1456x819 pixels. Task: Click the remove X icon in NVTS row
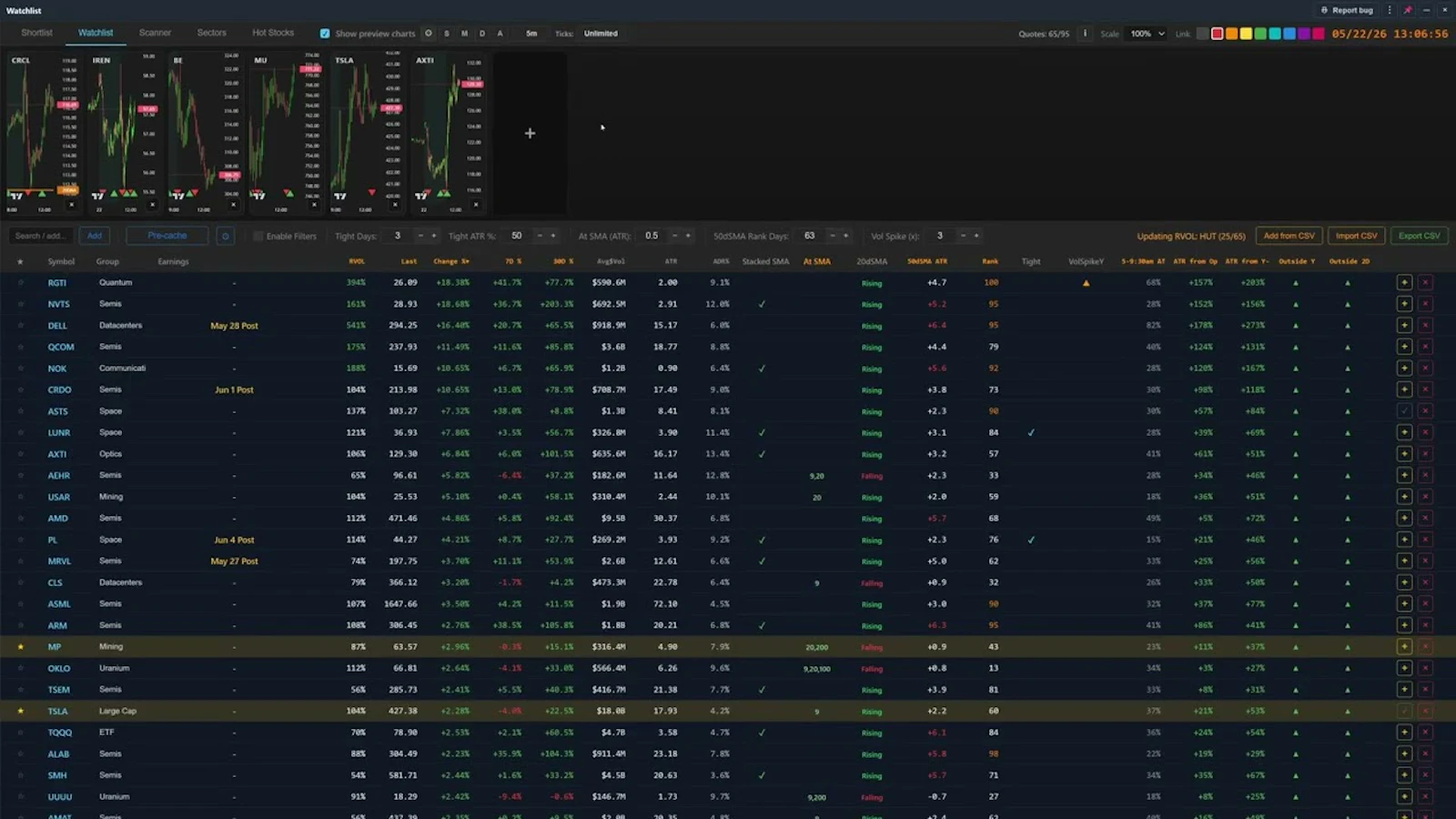pyautogui.click(x=1425, y=304)
